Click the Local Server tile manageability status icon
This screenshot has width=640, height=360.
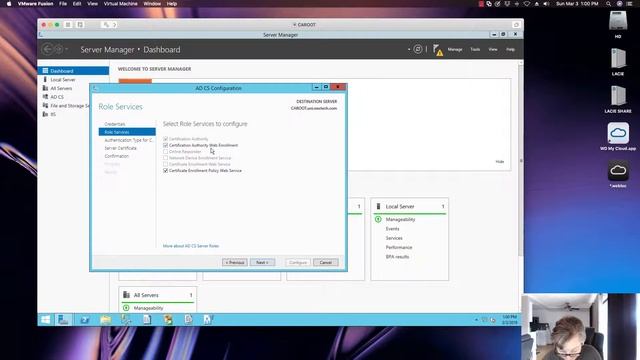click(378, 219)
